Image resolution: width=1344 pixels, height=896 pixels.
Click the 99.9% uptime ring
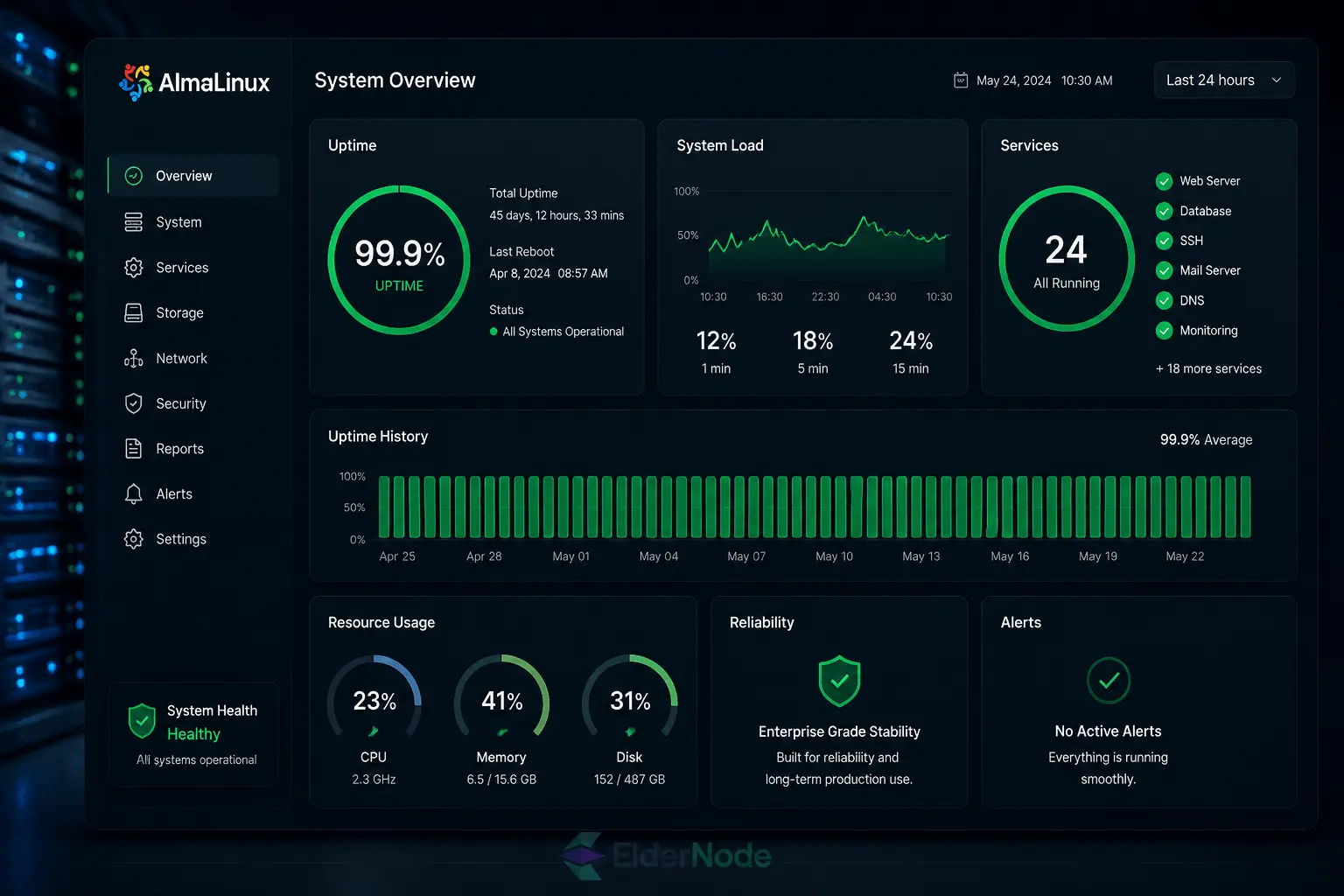(x=399, y=260)
